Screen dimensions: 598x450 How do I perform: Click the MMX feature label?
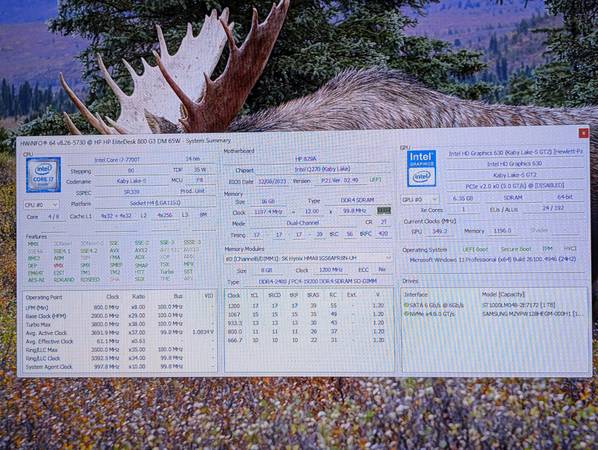[33, 244]
